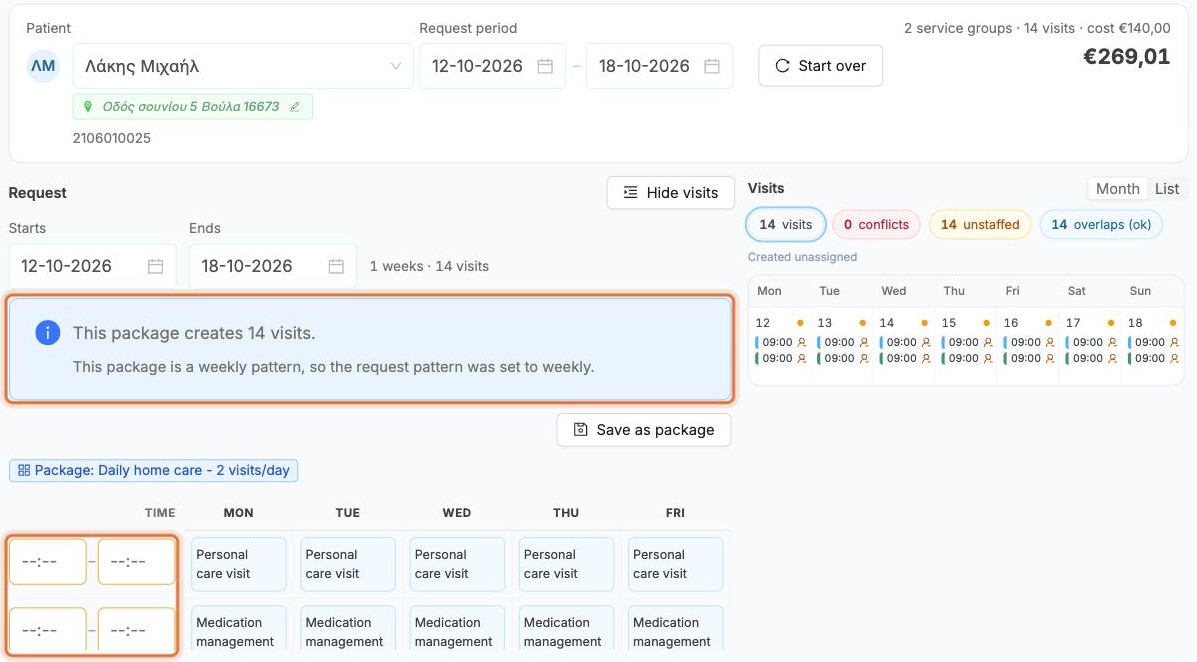
Task: Click orange status dot on day 17
Action: [1111, 323]
